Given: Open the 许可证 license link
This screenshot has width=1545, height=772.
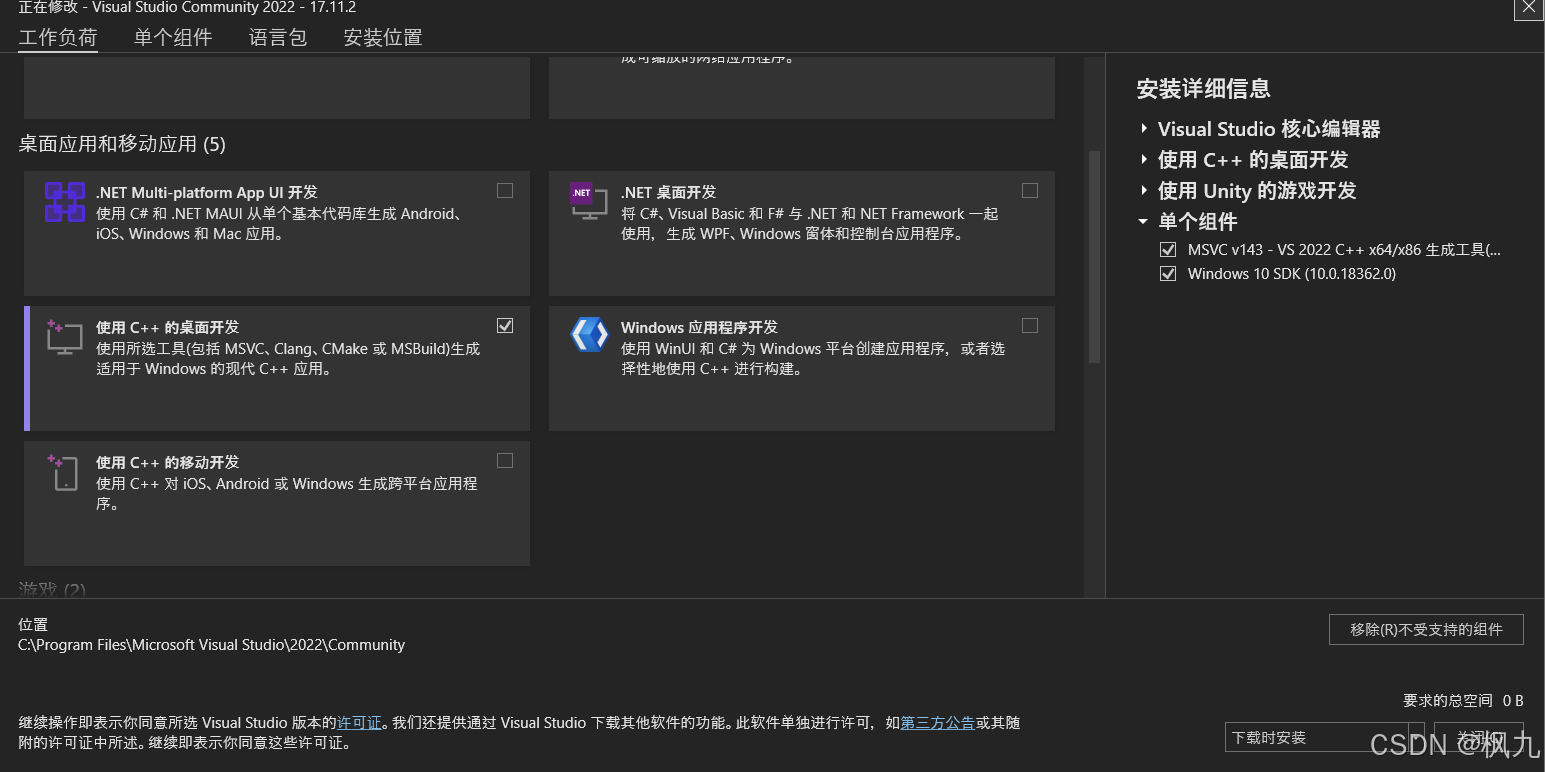Looking at the screenshot, I should click(359, 722).
